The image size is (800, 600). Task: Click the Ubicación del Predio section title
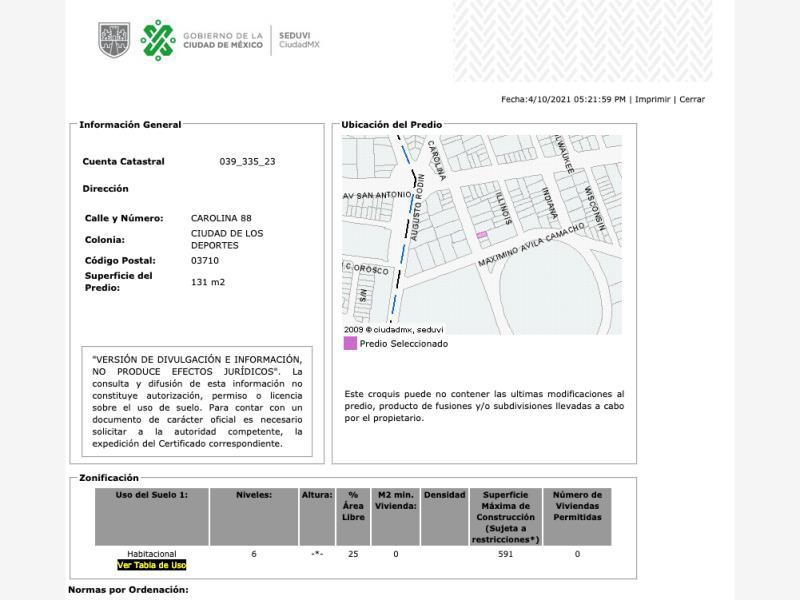coord(391,125)
